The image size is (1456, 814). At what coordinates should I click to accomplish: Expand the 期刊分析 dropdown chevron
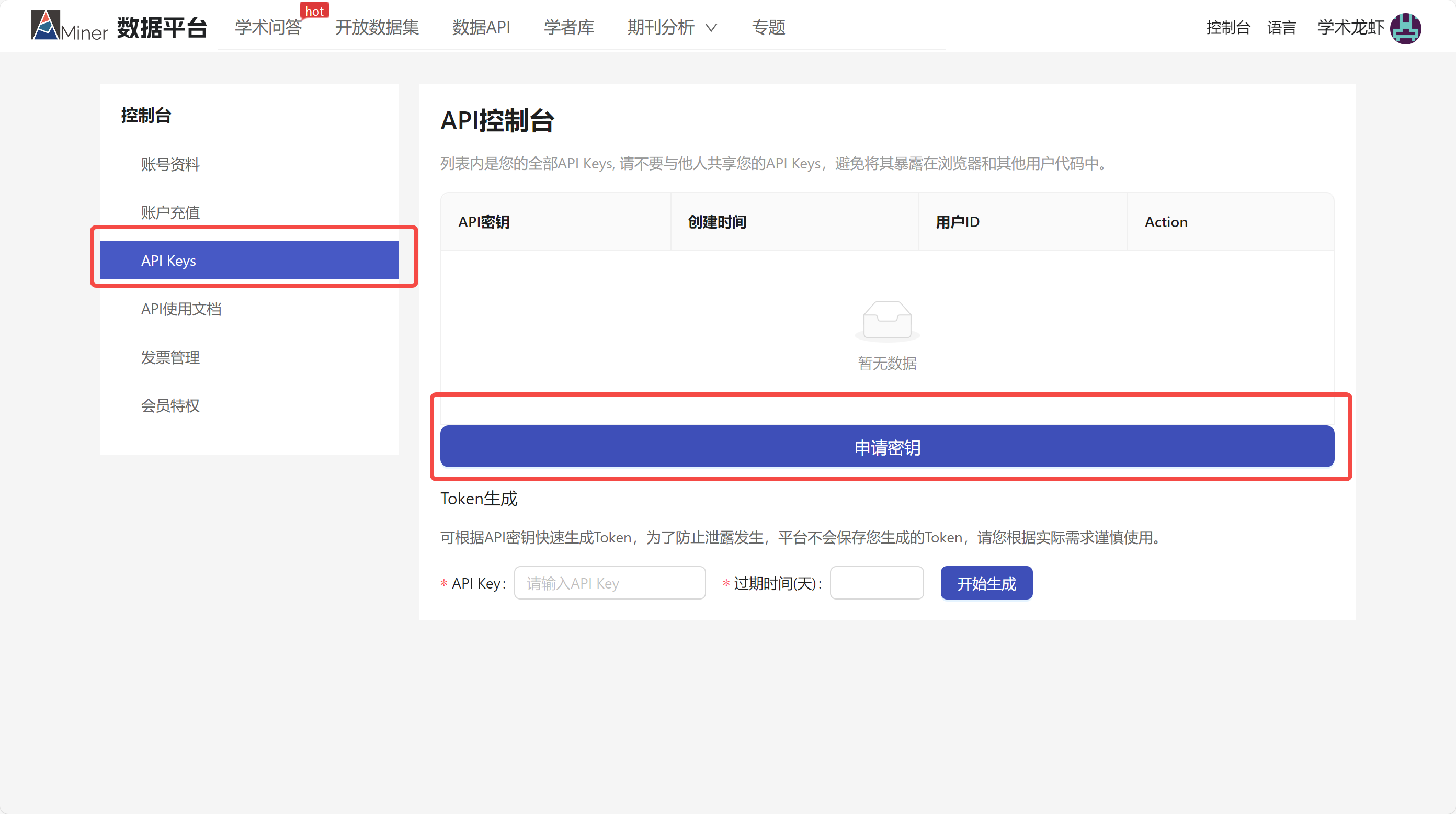point(712,28)
